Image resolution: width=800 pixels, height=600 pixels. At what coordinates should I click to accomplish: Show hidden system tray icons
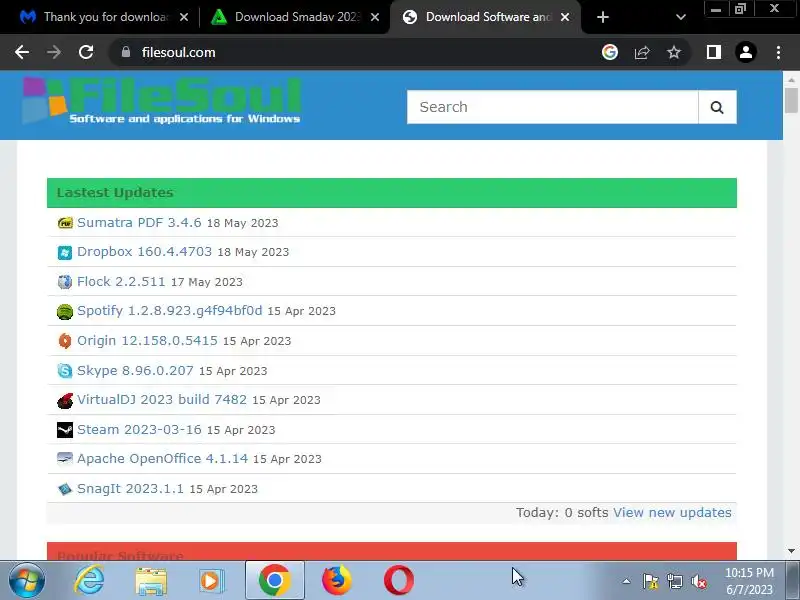(x=627, y=581)
